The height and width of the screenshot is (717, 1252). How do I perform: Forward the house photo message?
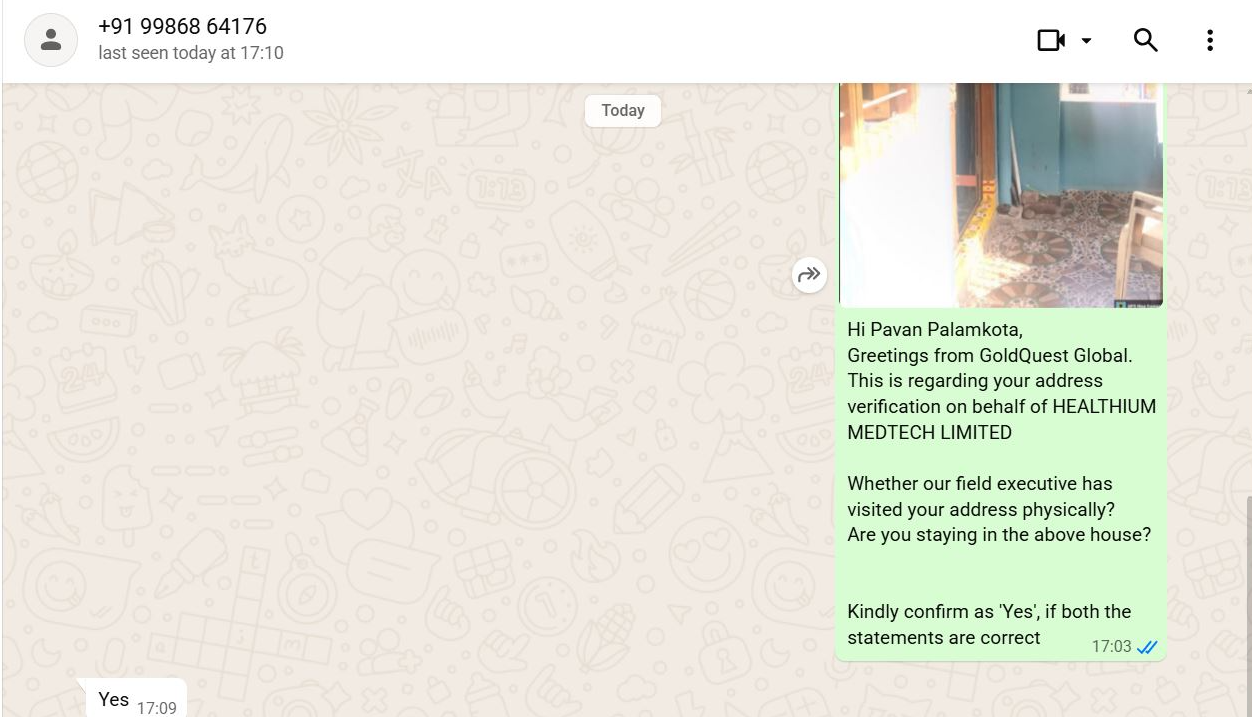pos(809,274)
